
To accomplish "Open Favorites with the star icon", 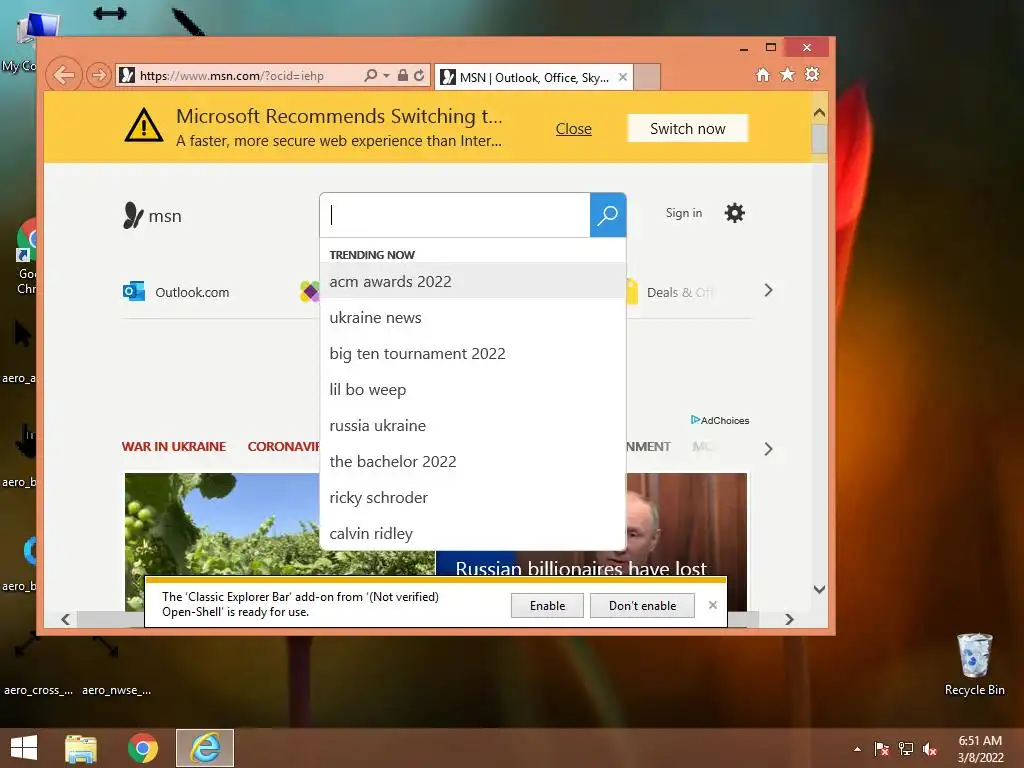I will (x=788, y=74).
